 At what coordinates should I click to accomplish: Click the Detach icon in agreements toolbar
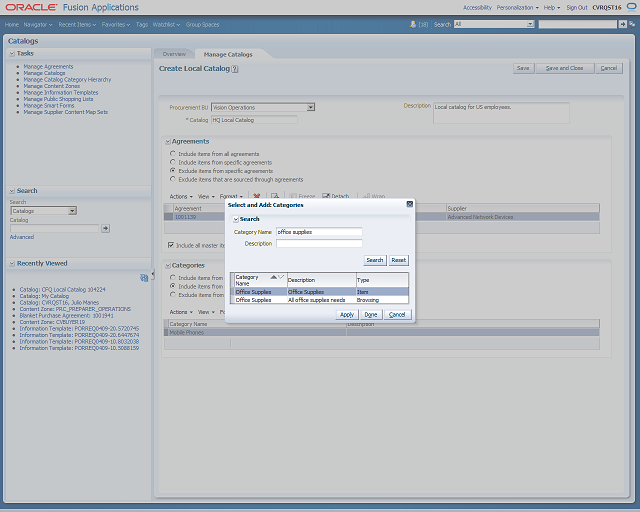(x=326, y=196)
